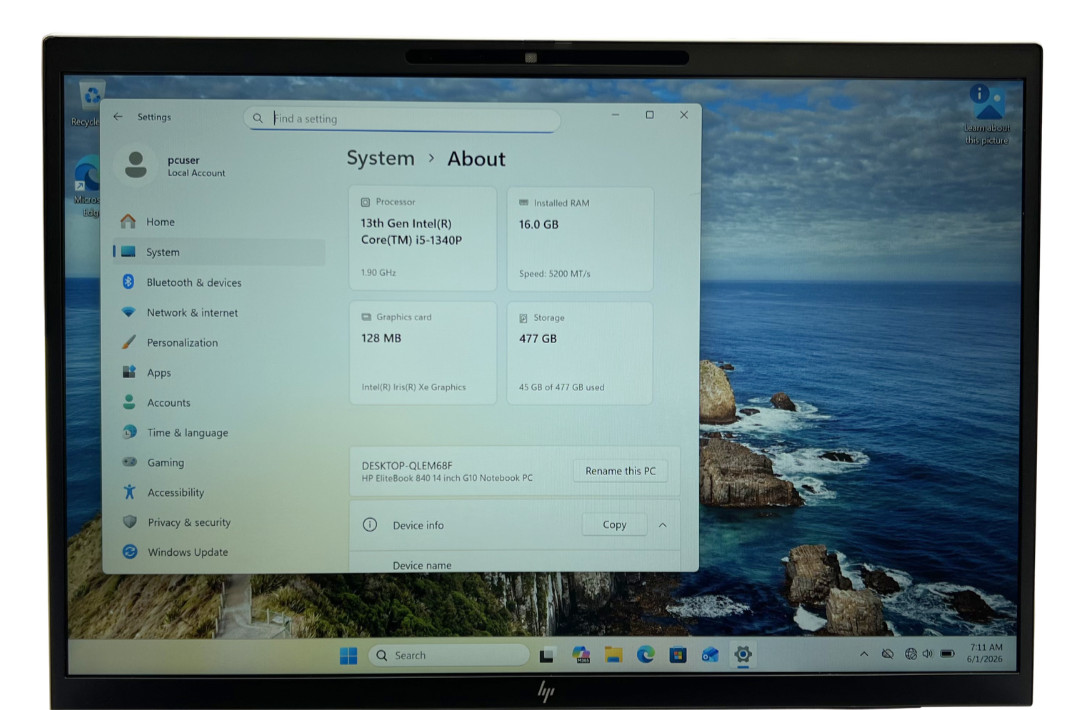Image resolution: width=1080 pixels, height=710 pixels.
Task: Select System in the Settings sidebar
Action: coord(219,252)
